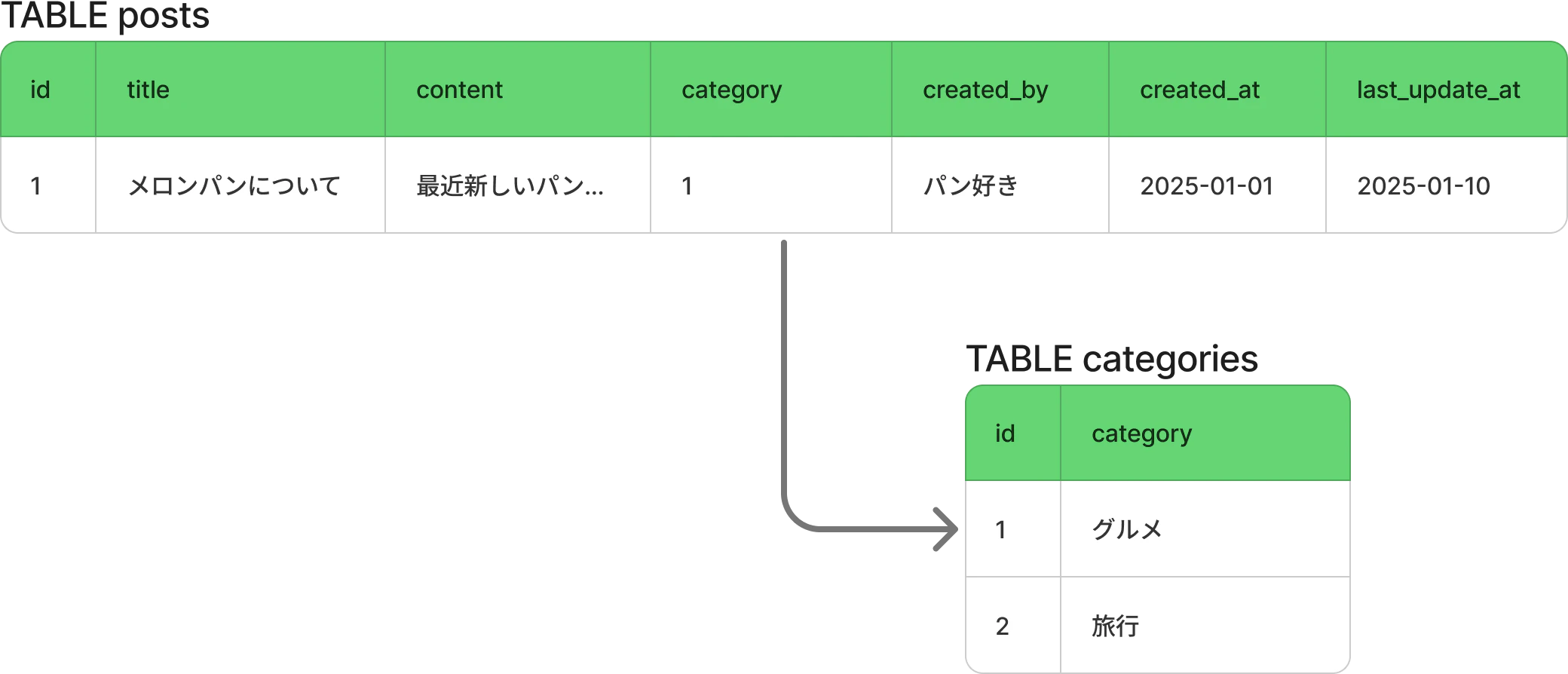Select the categories table id header
1568x674 pixels.
pyautogui.click(x=1013, y=434)
